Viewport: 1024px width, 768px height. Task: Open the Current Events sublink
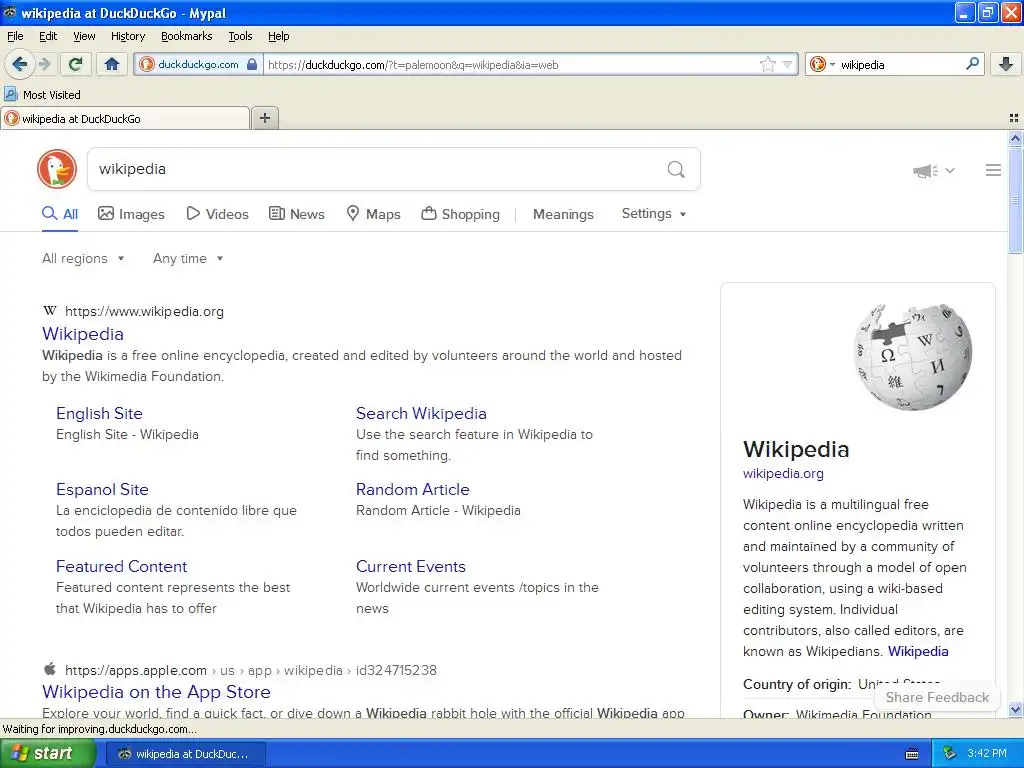(411, 566)
